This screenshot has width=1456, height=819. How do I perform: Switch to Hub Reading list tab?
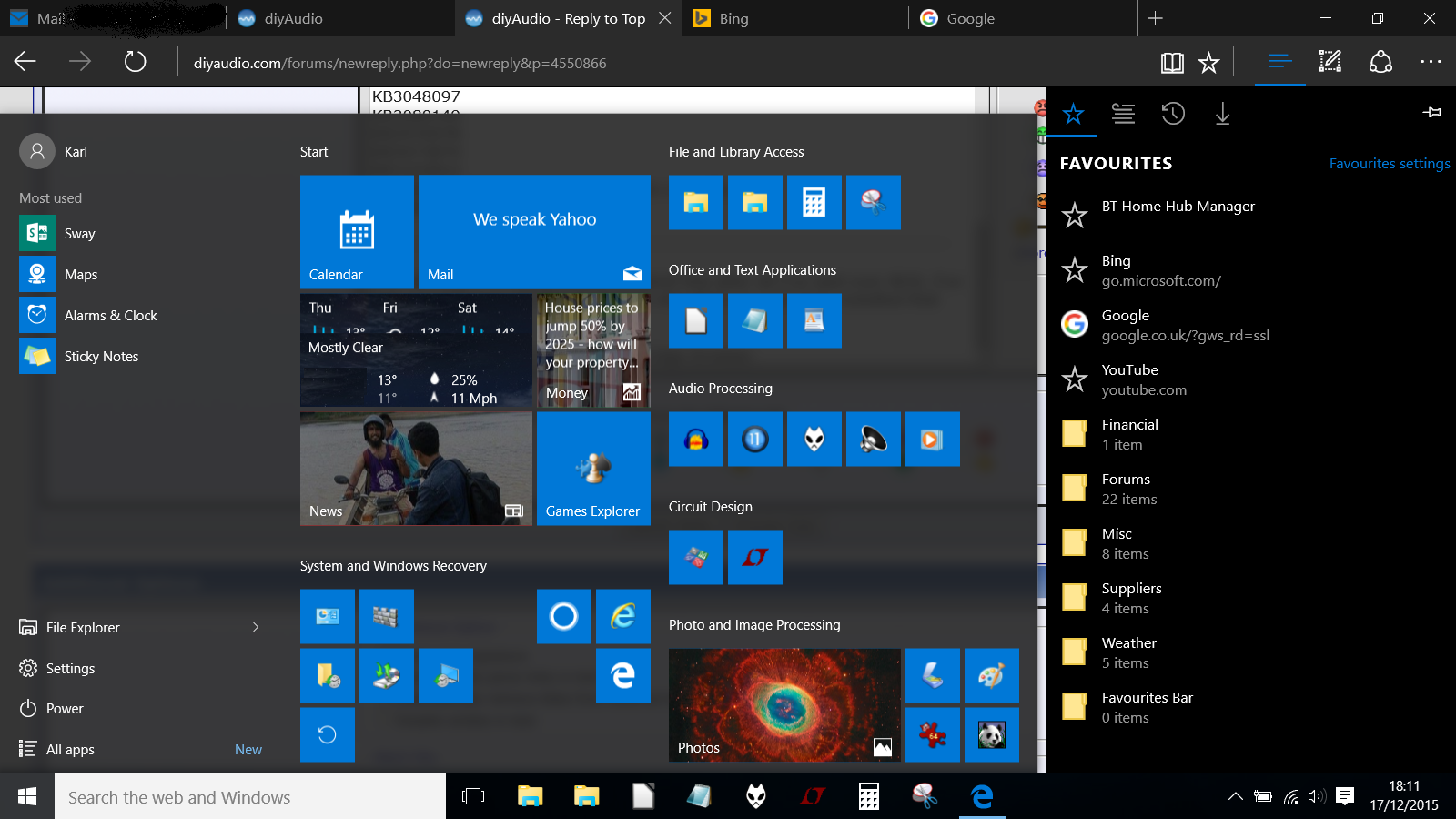tap(1123, 114)
